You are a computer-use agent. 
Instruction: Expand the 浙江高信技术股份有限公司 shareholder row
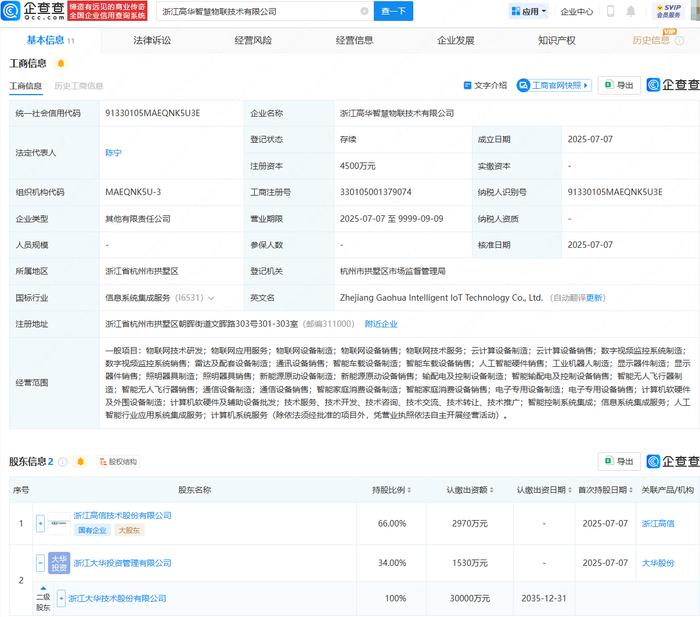tap(40, 523)
